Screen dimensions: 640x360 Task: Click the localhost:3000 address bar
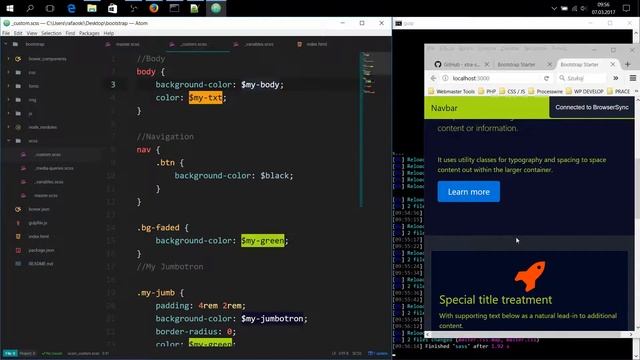[496, 78]
